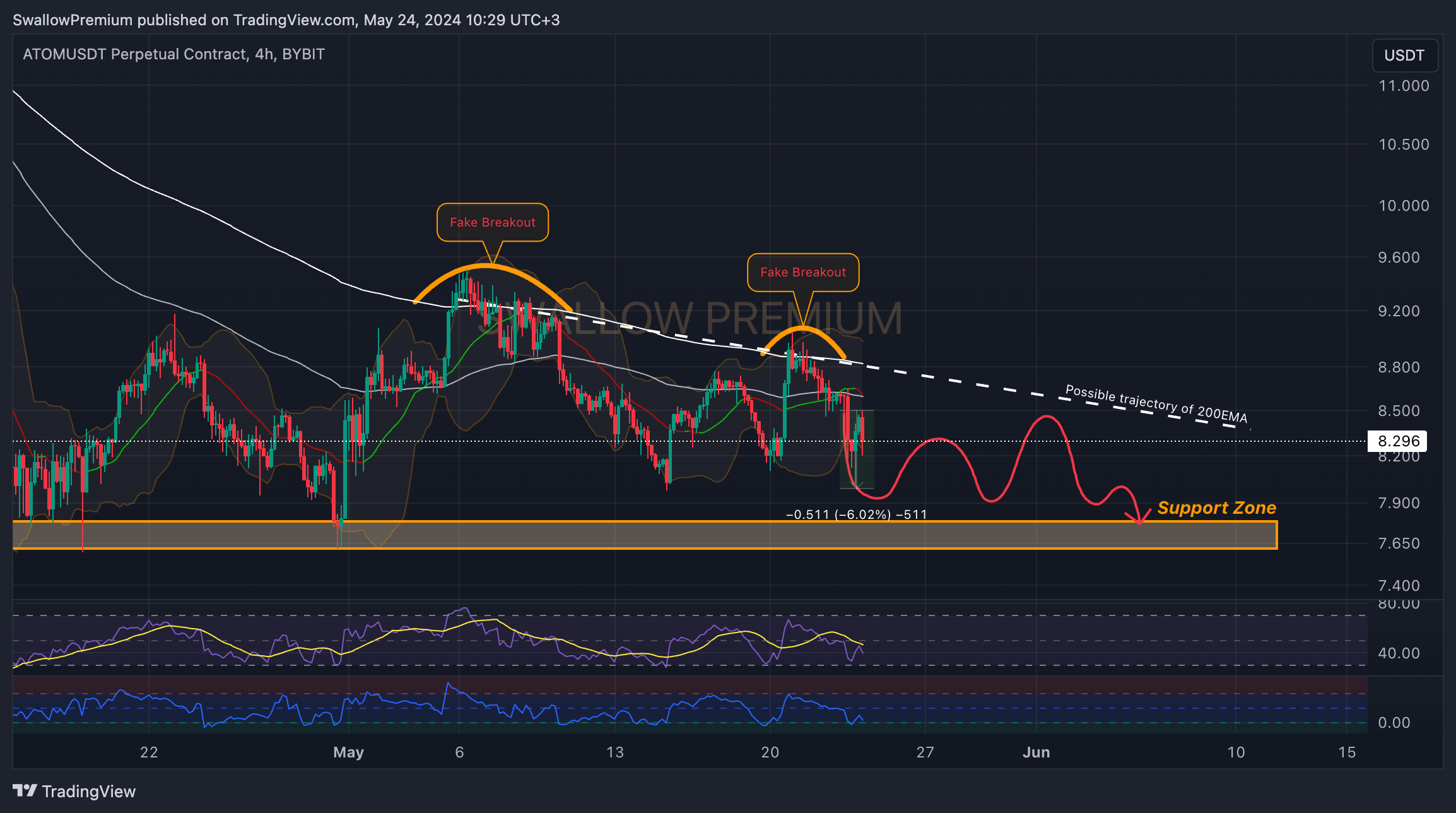This screenshot has width=1456, height=813.
Task: Click the 7.900 price axis label
Action: point(1399,503)
